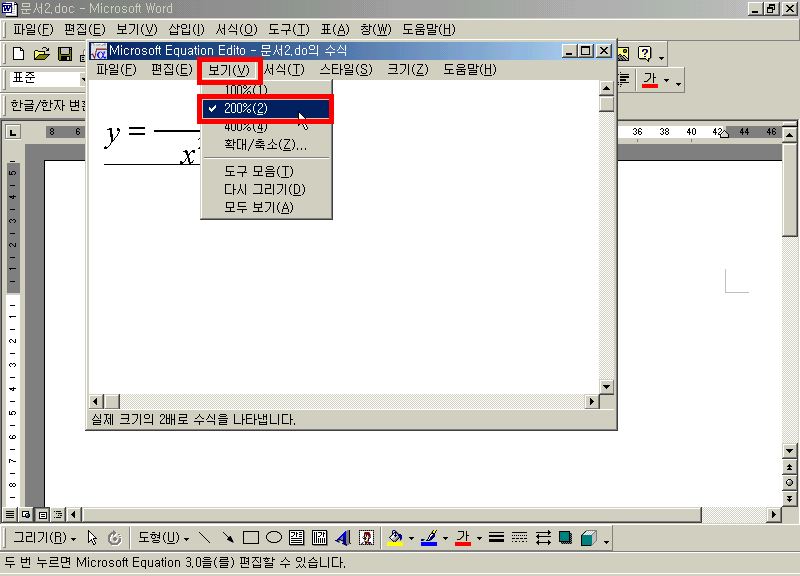Insert Clip Art from drawing toolbar
This screenshot has height=576, width=800.
coord(366,538)
